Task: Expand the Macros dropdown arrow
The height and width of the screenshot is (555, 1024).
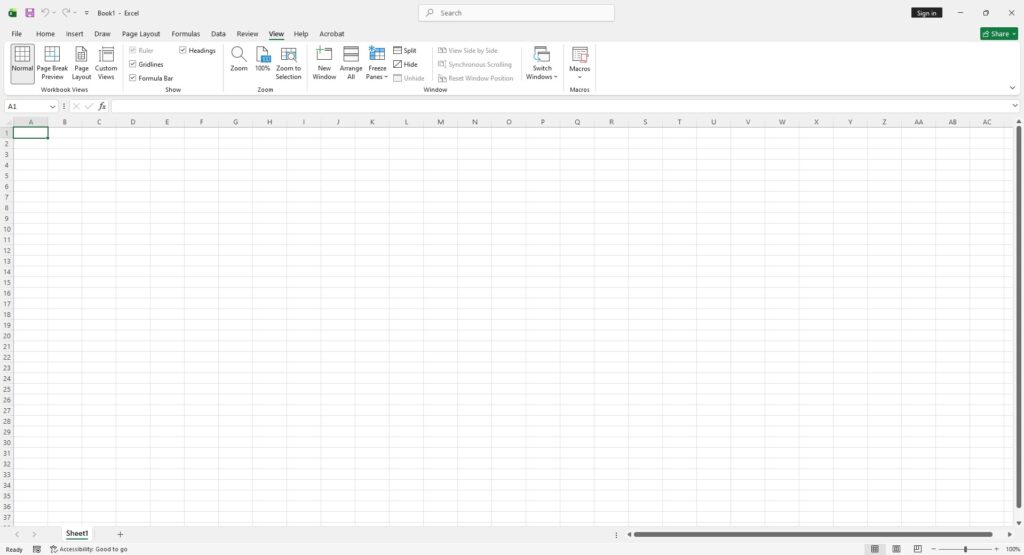Action: coord(580,77)
